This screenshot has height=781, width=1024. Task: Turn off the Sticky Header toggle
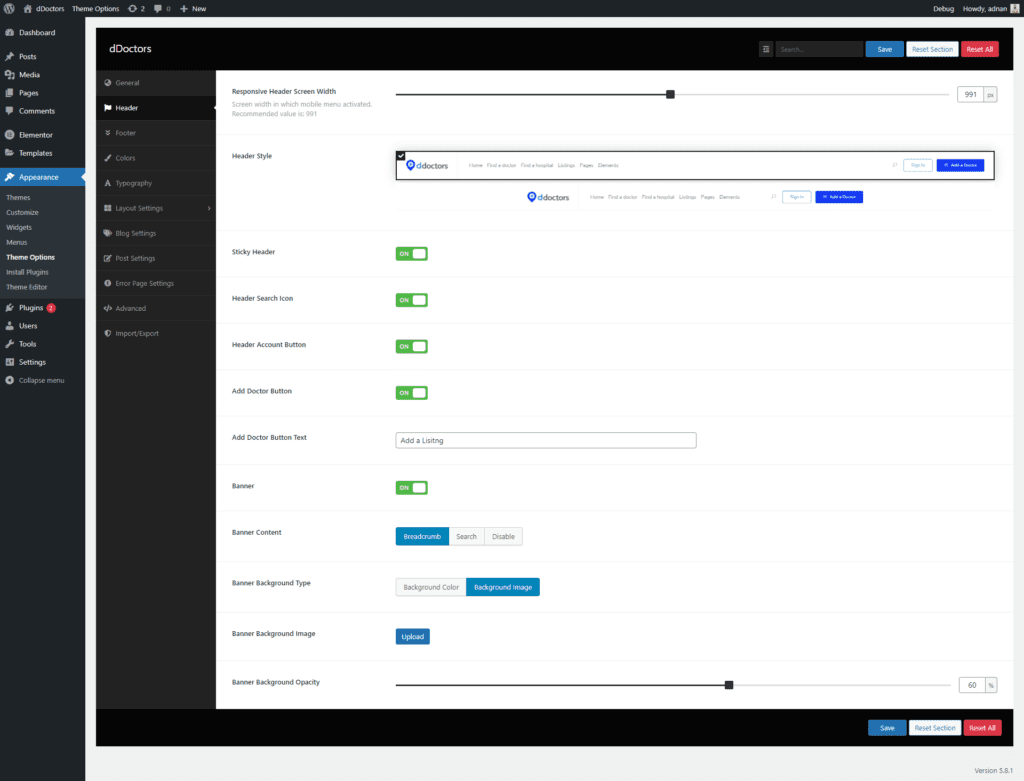(411, 254)
